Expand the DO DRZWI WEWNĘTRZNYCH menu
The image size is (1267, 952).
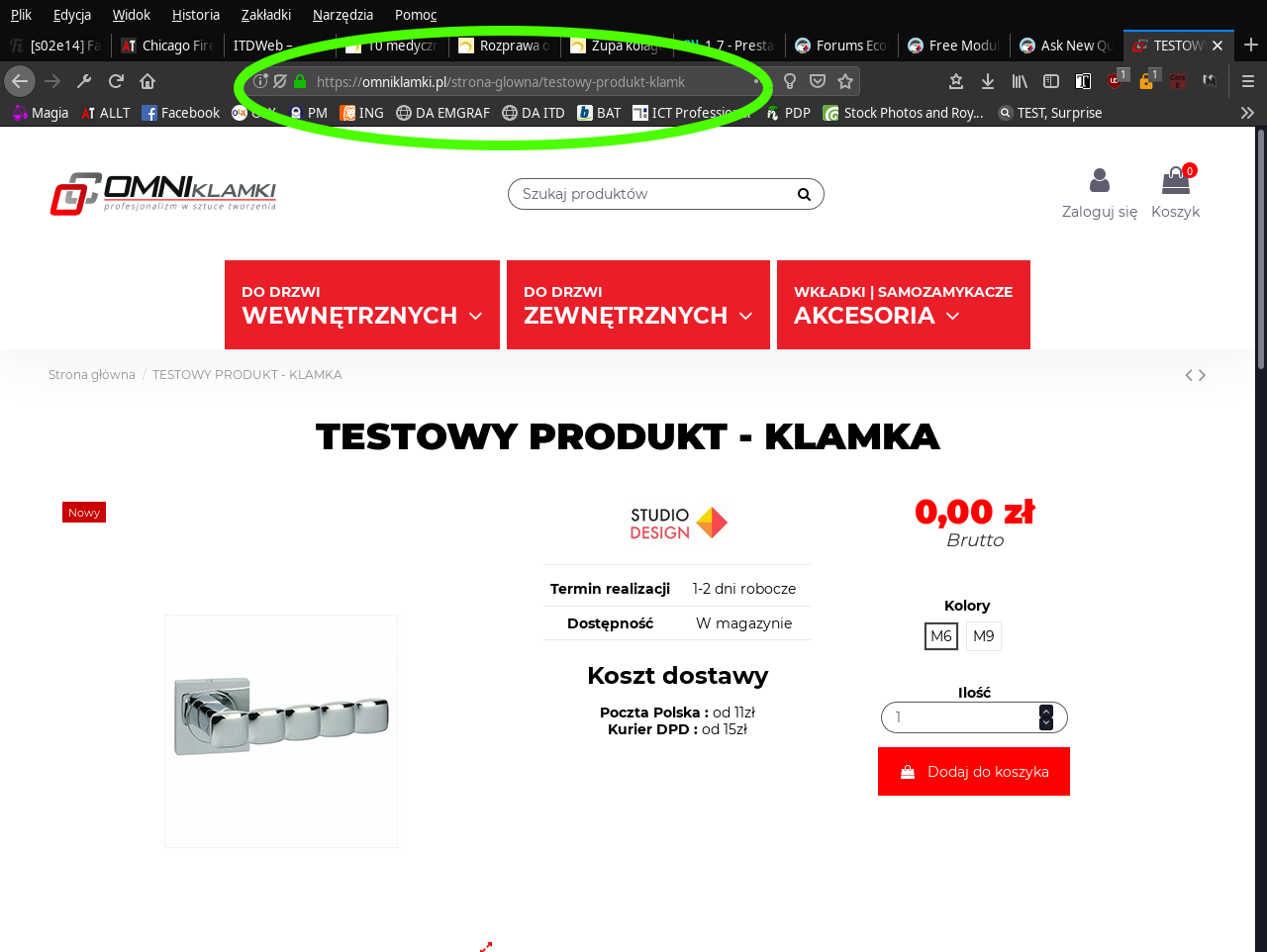pos(362,305)
